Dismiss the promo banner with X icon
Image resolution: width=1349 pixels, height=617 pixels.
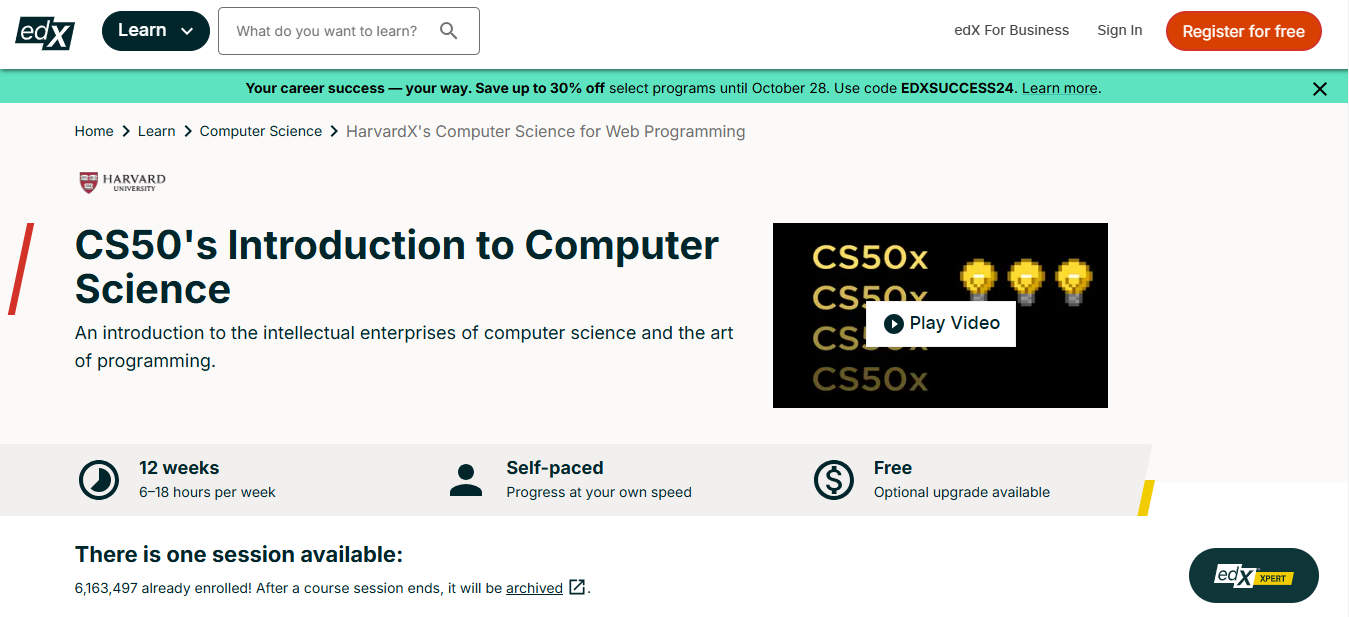(x=1320, y=89)
